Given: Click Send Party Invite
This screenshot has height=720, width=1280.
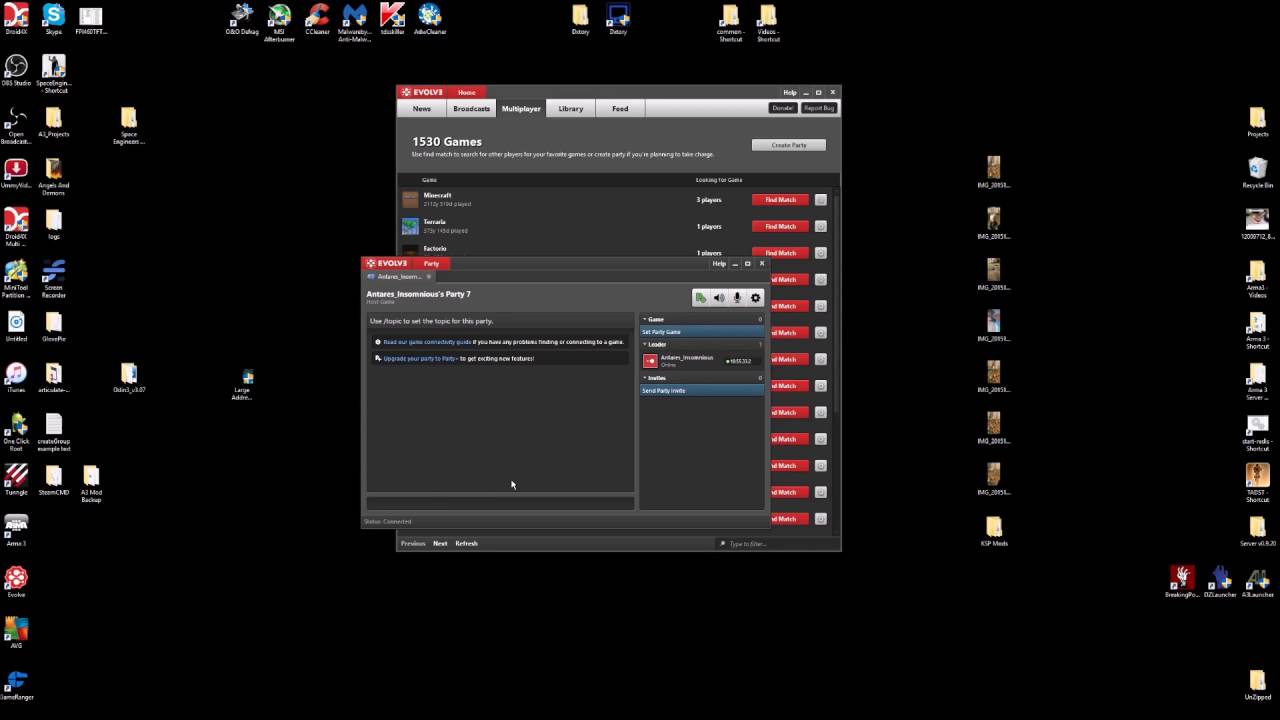Looking at the screenshot, I should tap(701, 390).
